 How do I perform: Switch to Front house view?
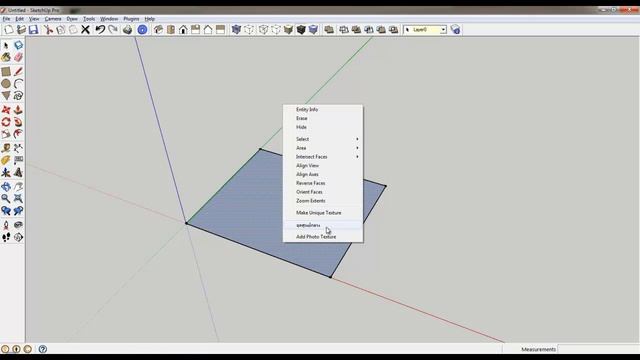click(183, 29)
